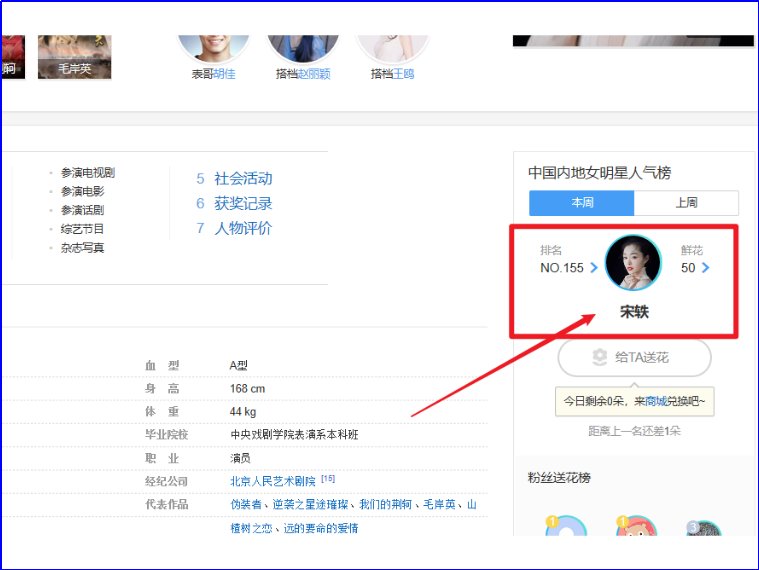Image resolution: width=759 pixels, height=570 pixels.
Task: Open the 毛岸英 work thumbnail
Action: (75, 57)
